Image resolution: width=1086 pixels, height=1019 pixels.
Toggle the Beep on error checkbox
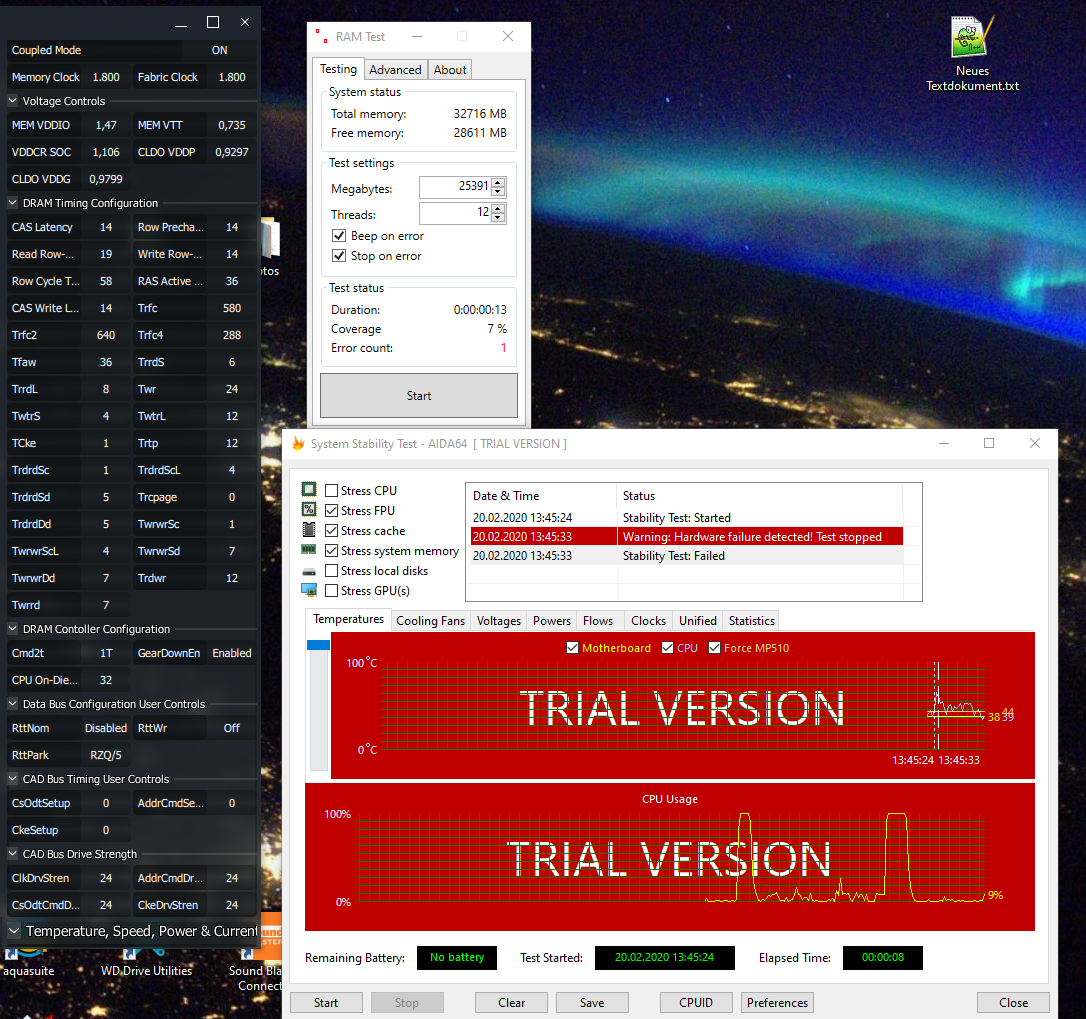339,236
